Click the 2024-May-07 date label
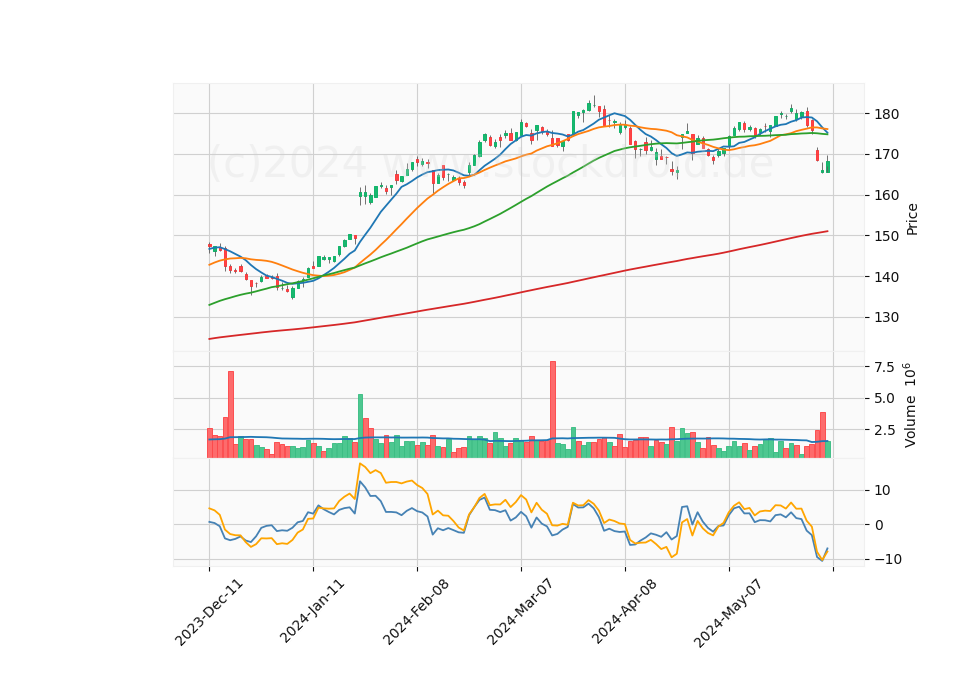 (728, 613)
